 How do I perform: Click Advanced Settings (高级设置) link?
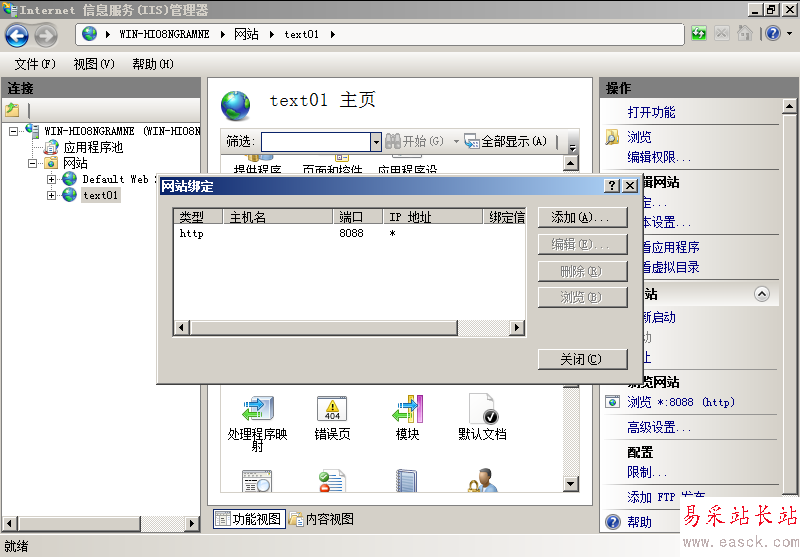coord(659,427)
